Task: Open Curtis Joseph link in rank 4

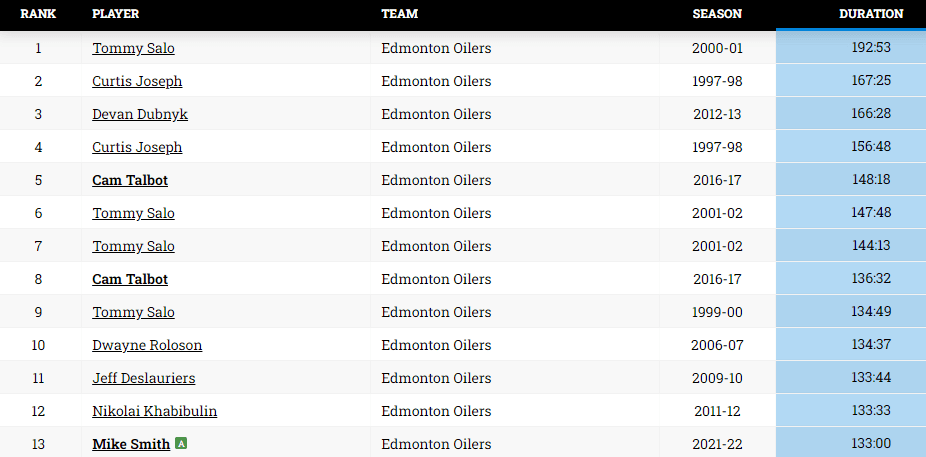Action: pos(137,147)
